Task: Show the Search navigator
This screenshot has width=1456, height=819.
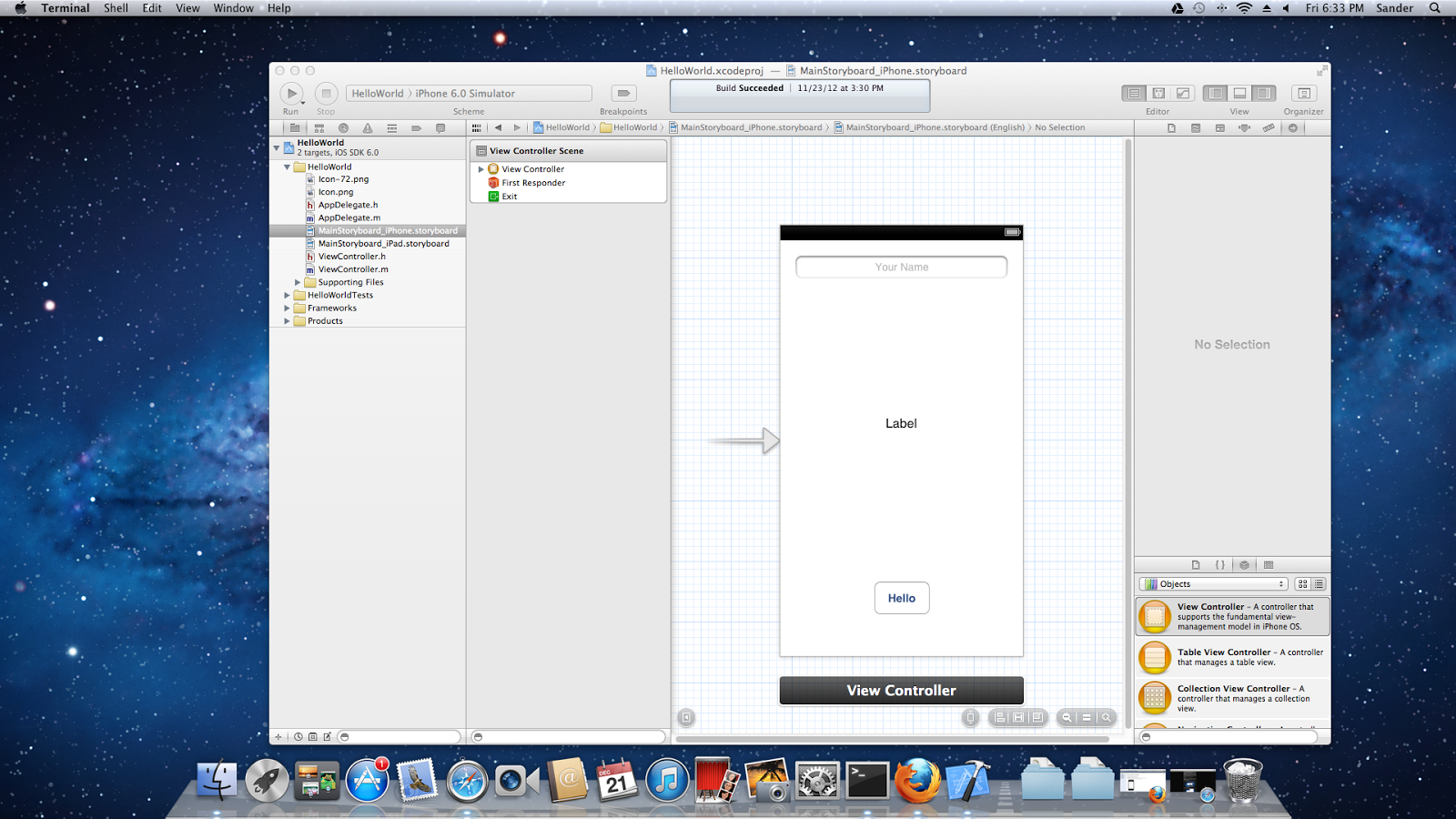Action: pos(343,127)
